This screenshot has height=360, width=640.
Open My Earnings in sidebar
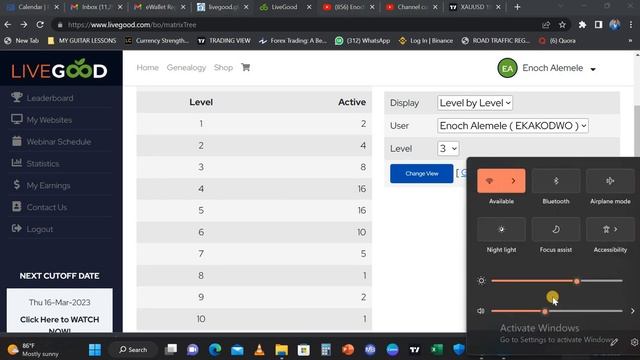click(x=48, y=185)
